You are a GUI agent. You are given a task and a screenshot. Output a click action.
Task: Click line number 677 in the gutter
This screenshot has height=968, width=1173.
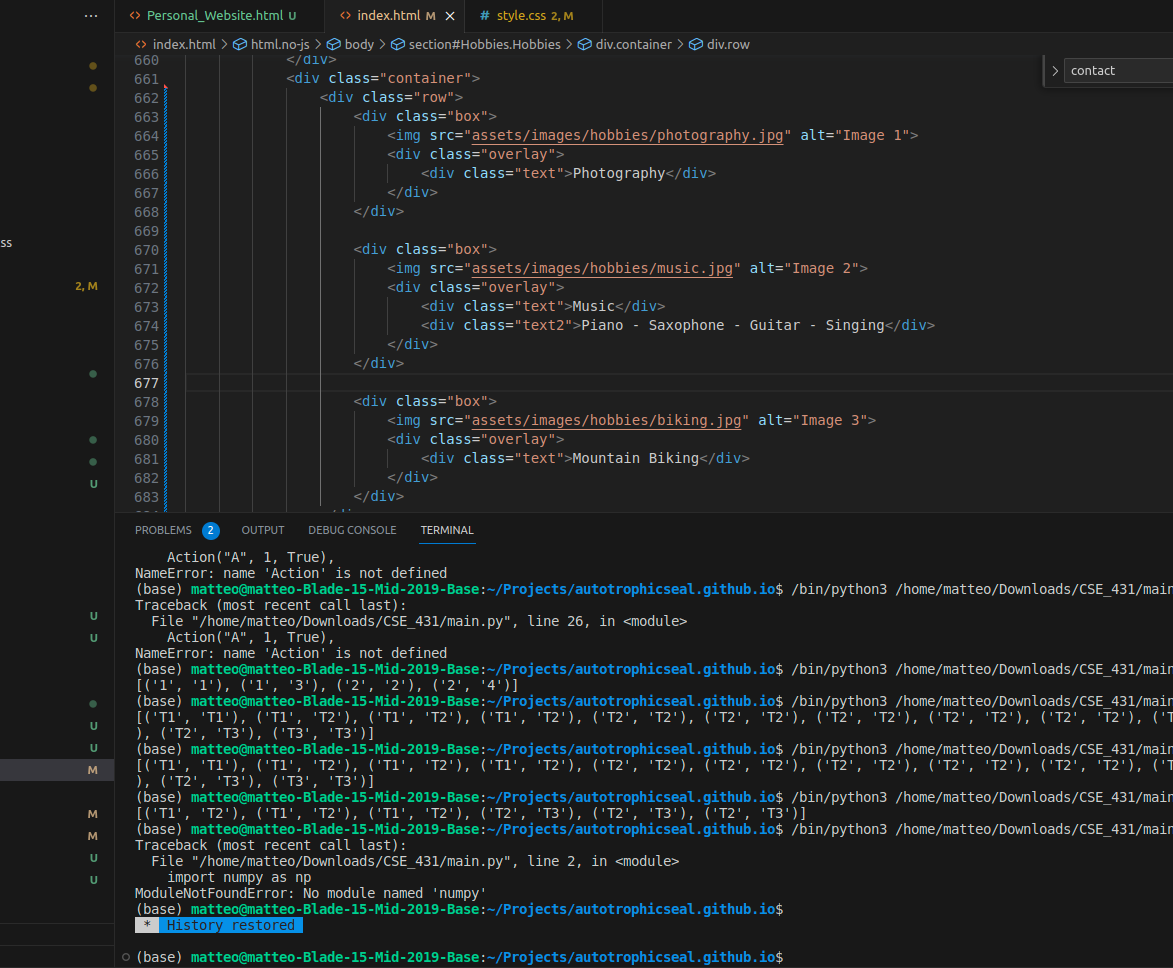point(146,383)
